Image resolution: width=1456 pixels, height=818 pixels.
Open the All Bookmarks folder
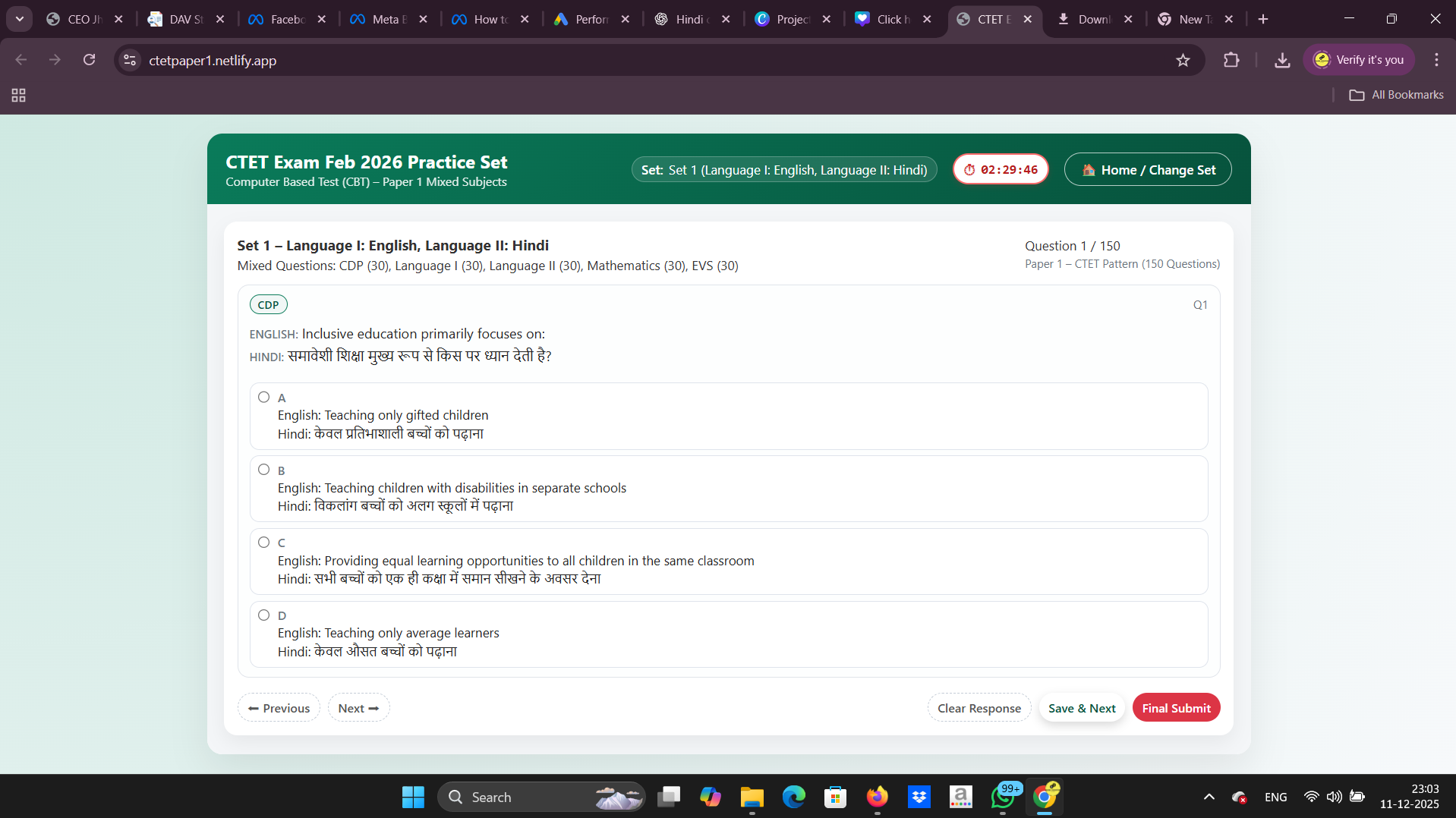[x=1397, y=95]
